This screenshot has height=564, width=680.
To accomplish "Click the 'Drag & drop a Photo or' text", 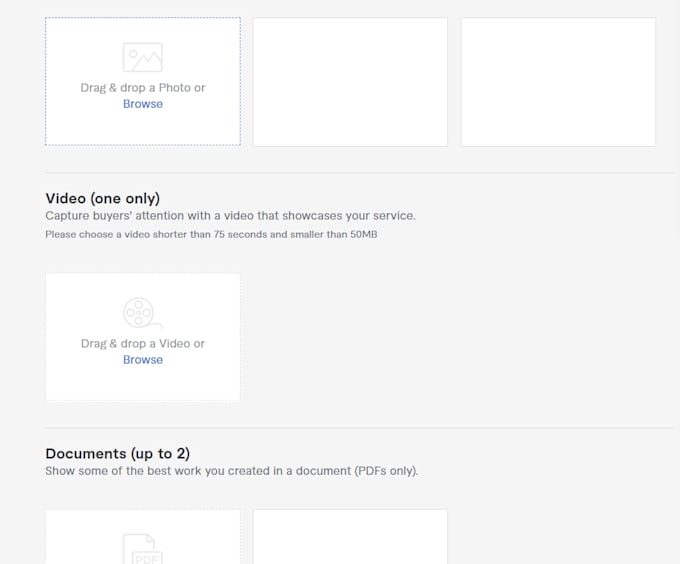I will point(143,88).
